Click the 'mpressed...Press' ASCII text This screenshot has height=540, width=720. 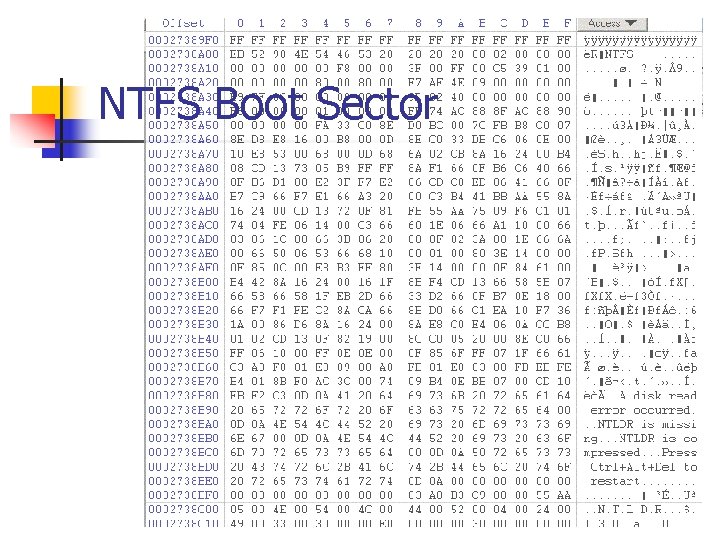[641, 453]
